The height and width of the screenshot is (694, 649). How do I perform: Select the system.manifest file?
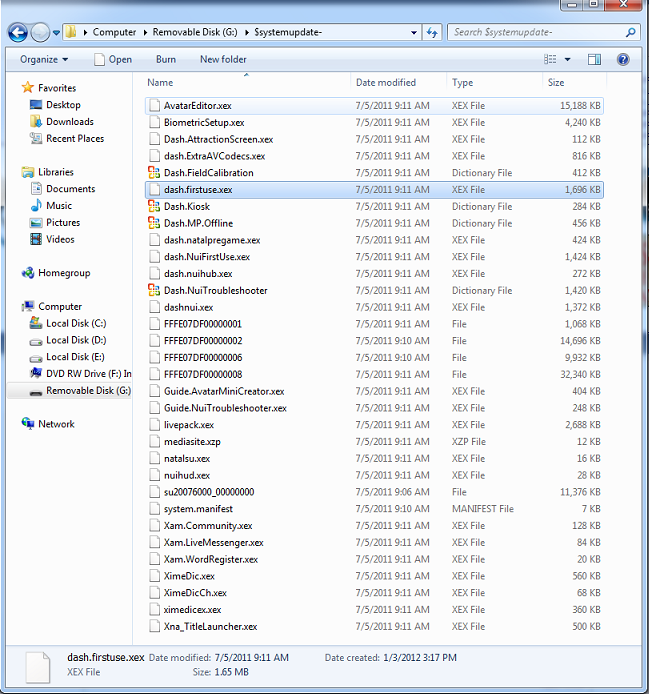click(x=198, y=509)
